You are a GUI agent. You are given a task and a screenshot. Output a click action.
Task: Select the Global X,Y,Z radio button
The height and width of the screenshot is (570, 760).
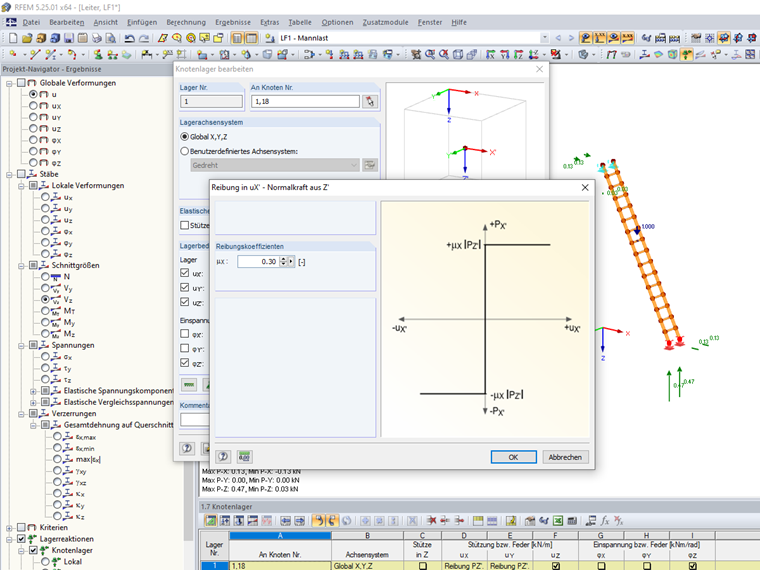[184, 137]
